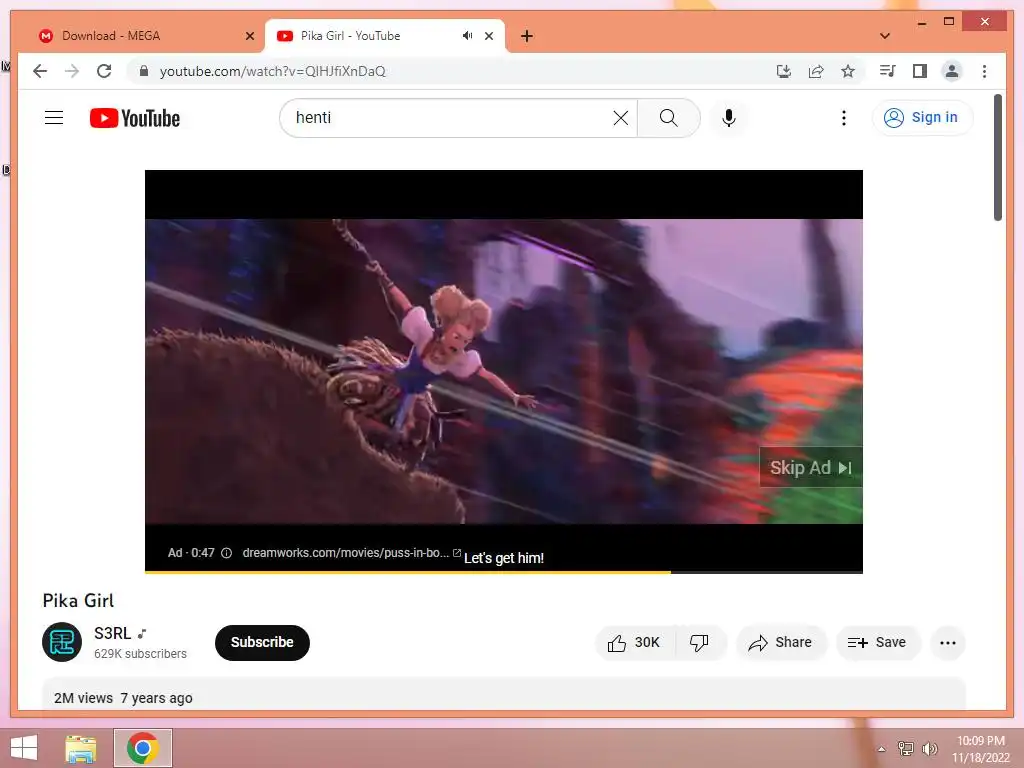Open the volume tray icon

[x=930, y=748]
